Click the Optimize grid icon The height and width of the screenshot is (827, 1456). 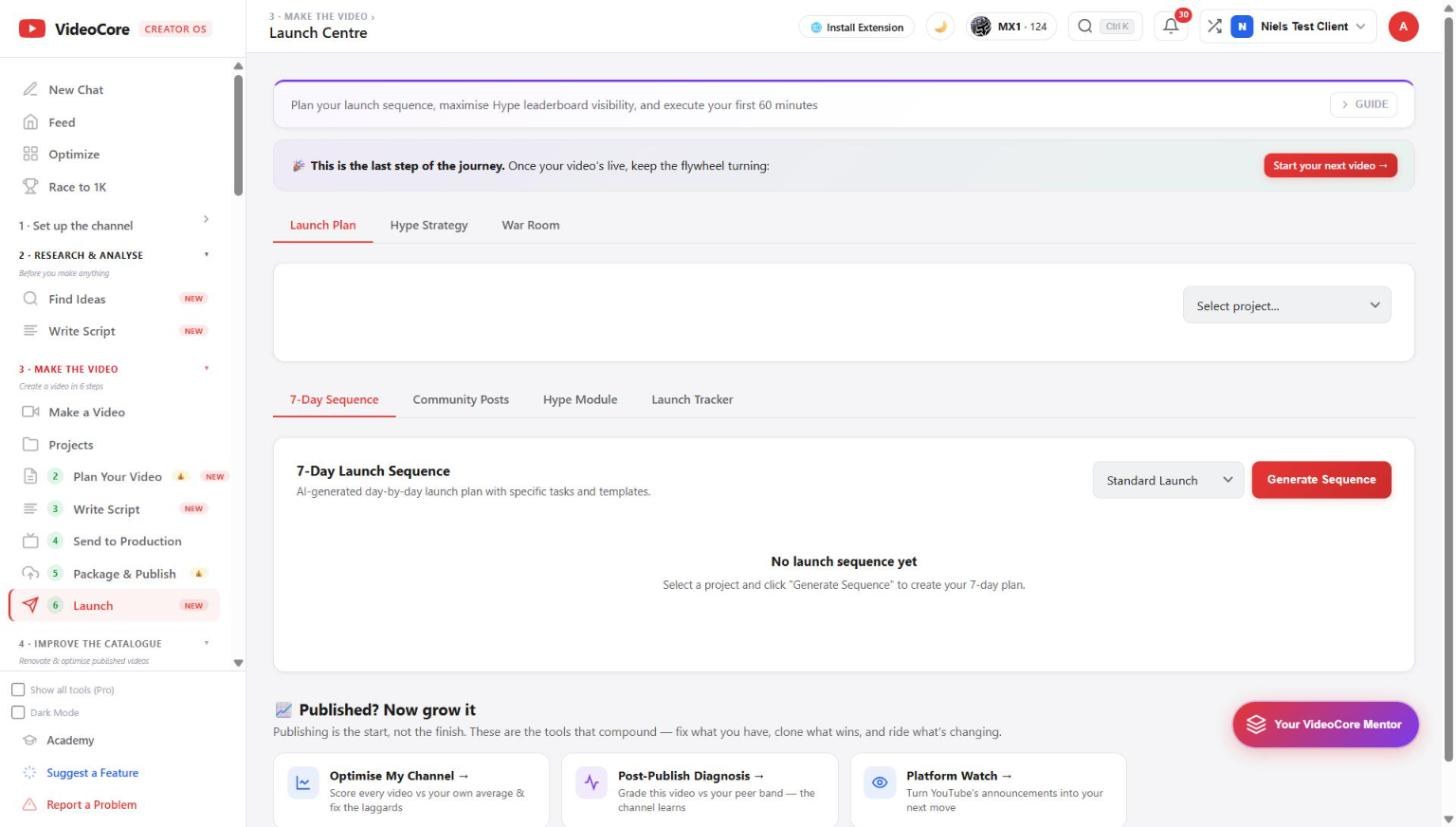coord(30,154)
